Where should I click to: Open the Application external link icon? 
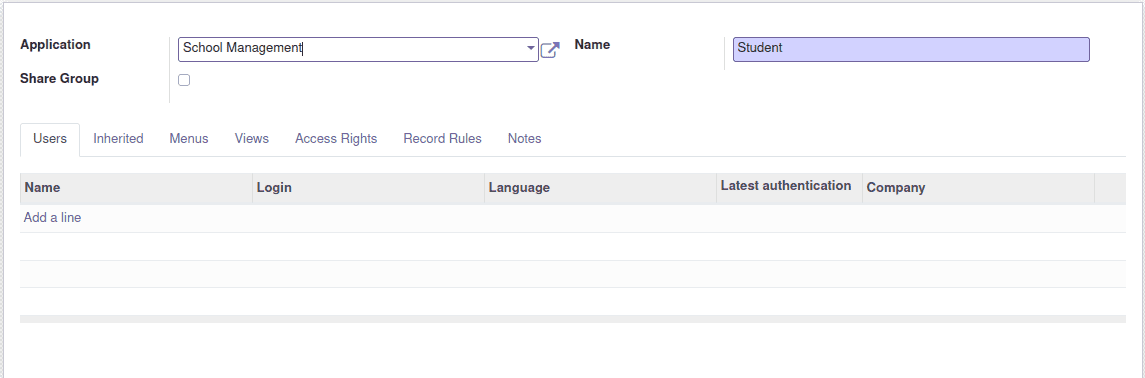(x=550, y=50)
